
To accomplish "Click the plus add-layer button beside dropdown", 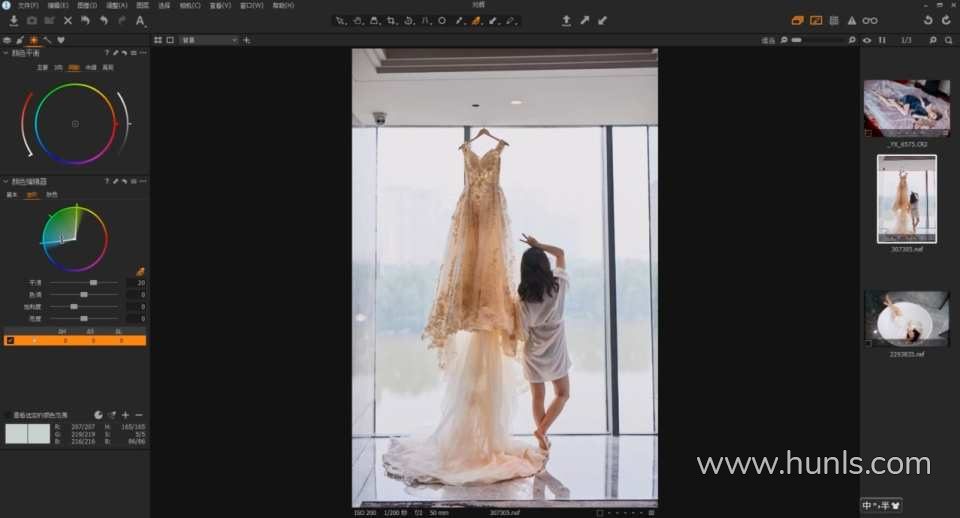I will [247, 40].
